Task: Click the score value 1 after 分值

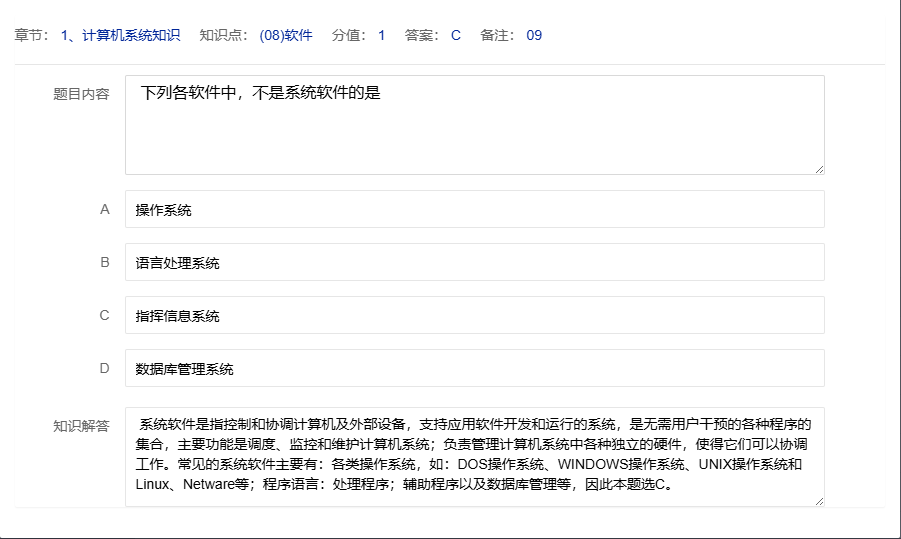Action: (x=381, y=36)
